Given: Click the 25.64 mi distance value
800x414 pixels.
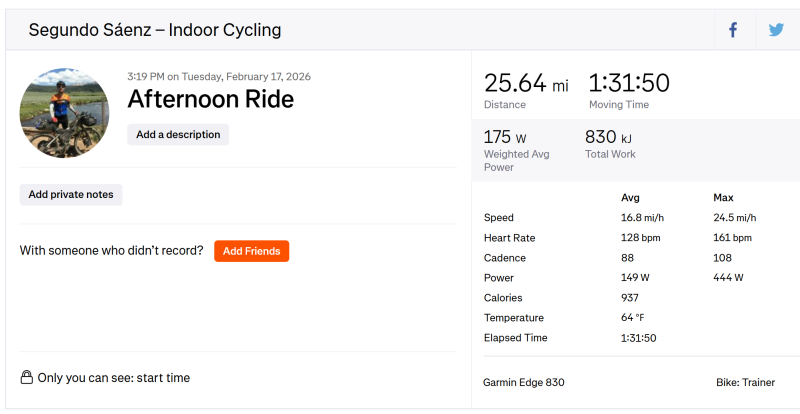Looking at the screenshot, I should click(x=526, y=83).
